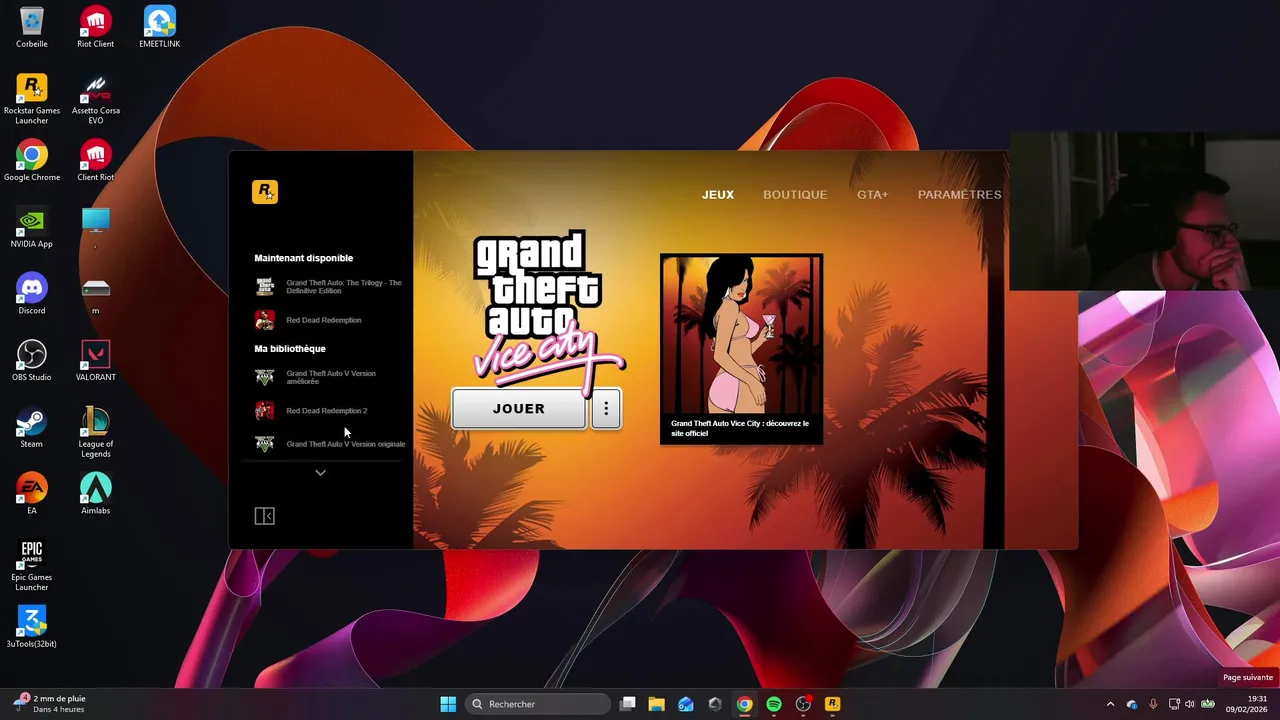
Task: Collapse the launcher sidebar panel
Action: coord(265,516)
